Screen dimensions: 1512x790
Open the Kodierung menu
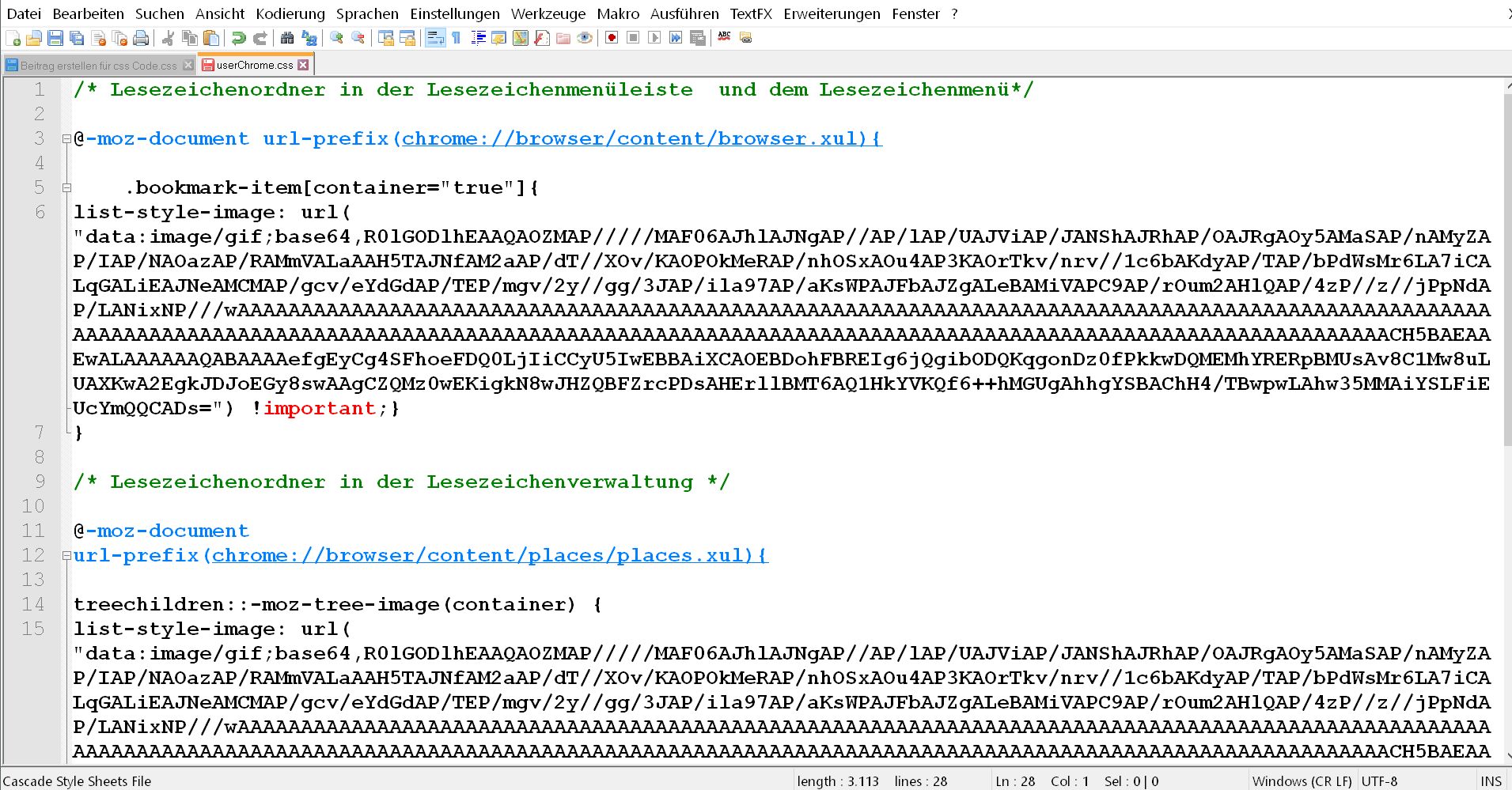(290, 13)
